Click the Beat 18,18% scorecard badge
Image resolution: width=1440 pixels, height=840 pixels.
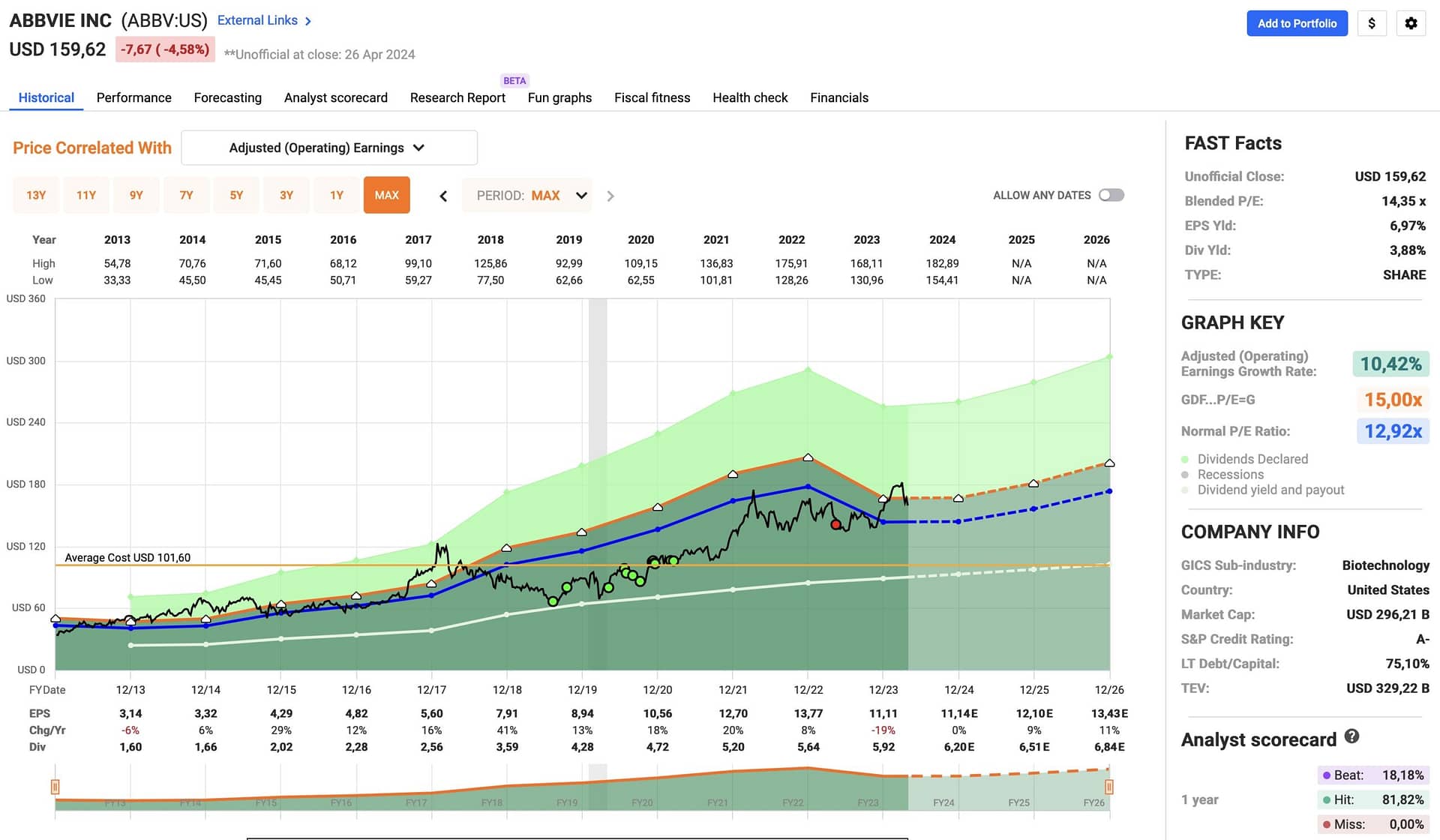coord(1373,775)
